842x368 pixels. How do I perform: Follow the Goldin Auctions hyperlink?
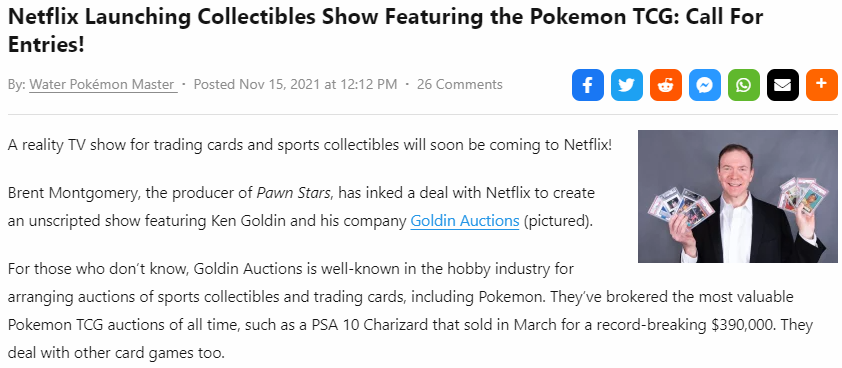click(x=464, y=221)
